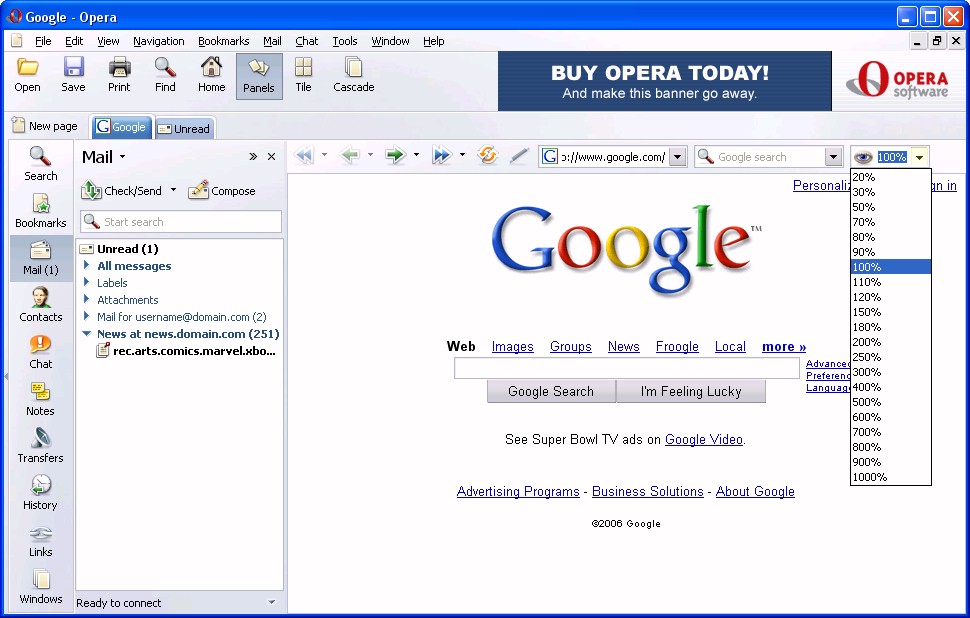Viewport: 970px width, 618px height.
Task: Click the Save floppy disk icon
Action: click(x=74, y=67)
